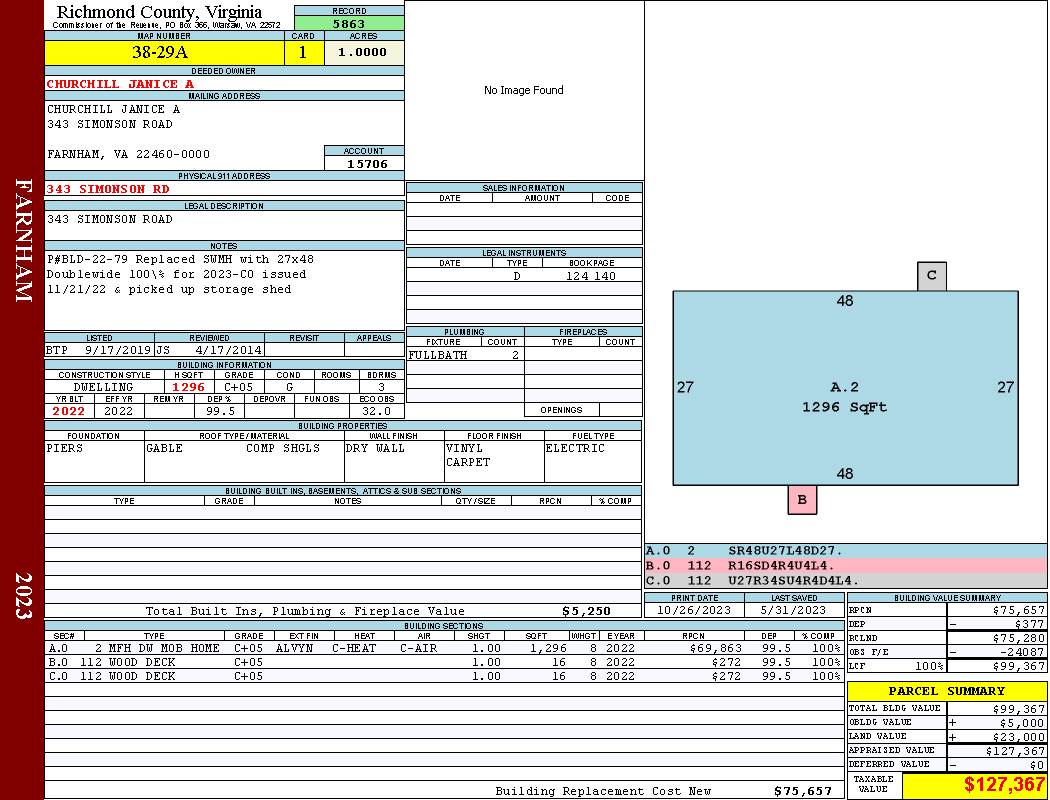Viewport: 1050px width, 800px height.
Task: Click the A.2 1296 SqFt label
Action: pyautogui.click(x=844, y=397)
